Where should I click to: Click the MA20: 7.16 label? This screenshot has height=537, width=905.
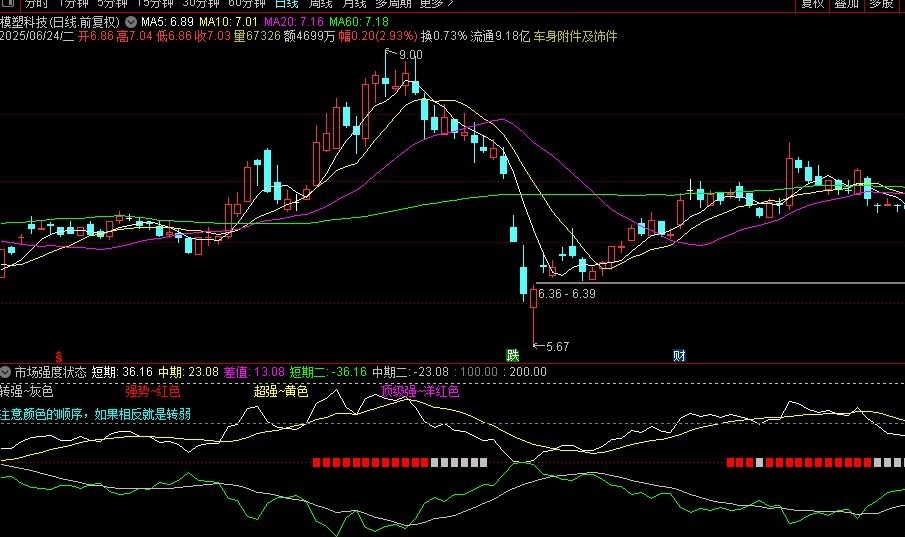click(x=294, y=22)
